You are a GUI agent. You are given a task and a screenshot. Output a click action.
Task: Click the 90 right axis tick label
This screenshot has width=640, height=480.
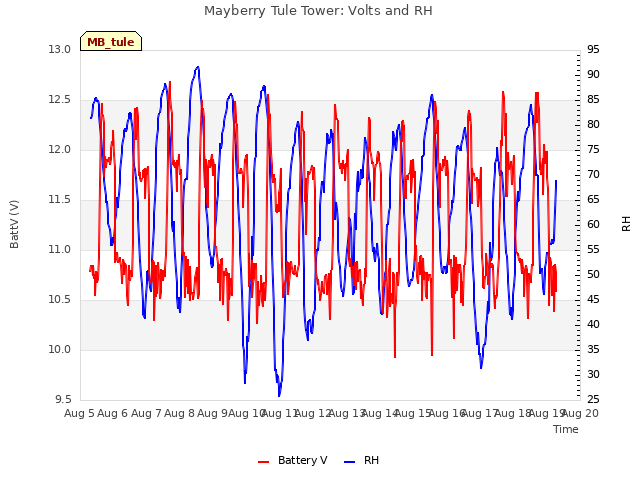click(593, 74)
